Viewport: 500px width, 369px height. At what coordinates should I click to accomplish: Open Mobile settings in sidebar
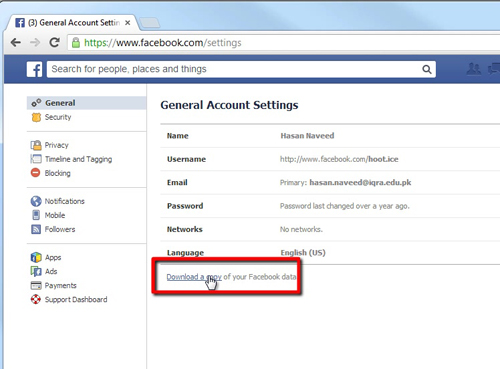pyautogui.click(x=55, y=215)
